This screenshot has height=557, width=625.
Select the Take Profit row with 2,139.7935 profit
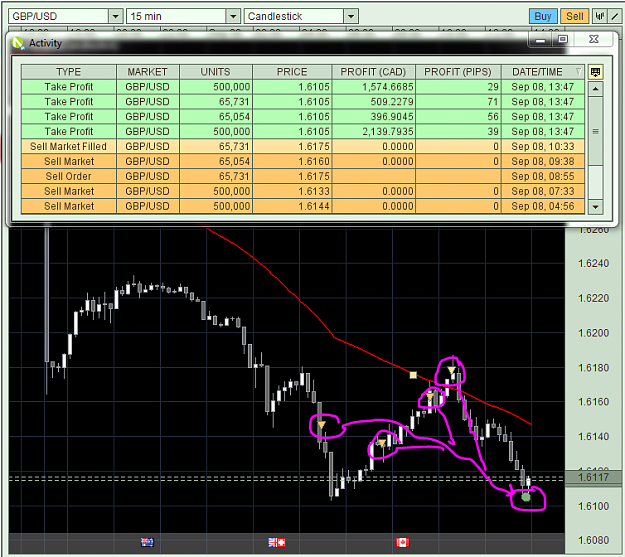pyautogui.click(x=303, y=132)
